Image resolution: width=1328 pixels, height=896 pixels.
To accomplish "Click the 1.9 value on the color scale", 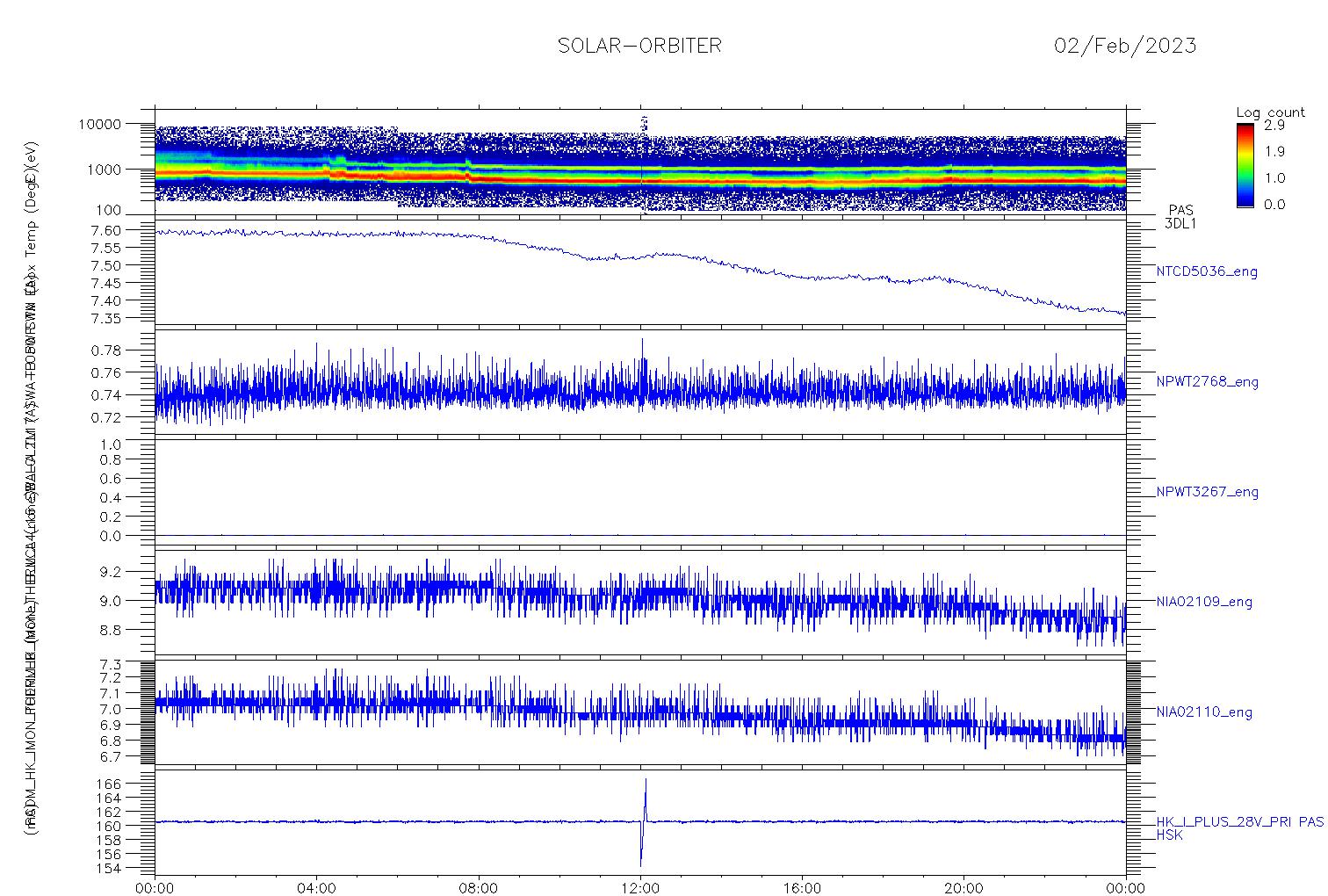I will (x=1274, y=152).
